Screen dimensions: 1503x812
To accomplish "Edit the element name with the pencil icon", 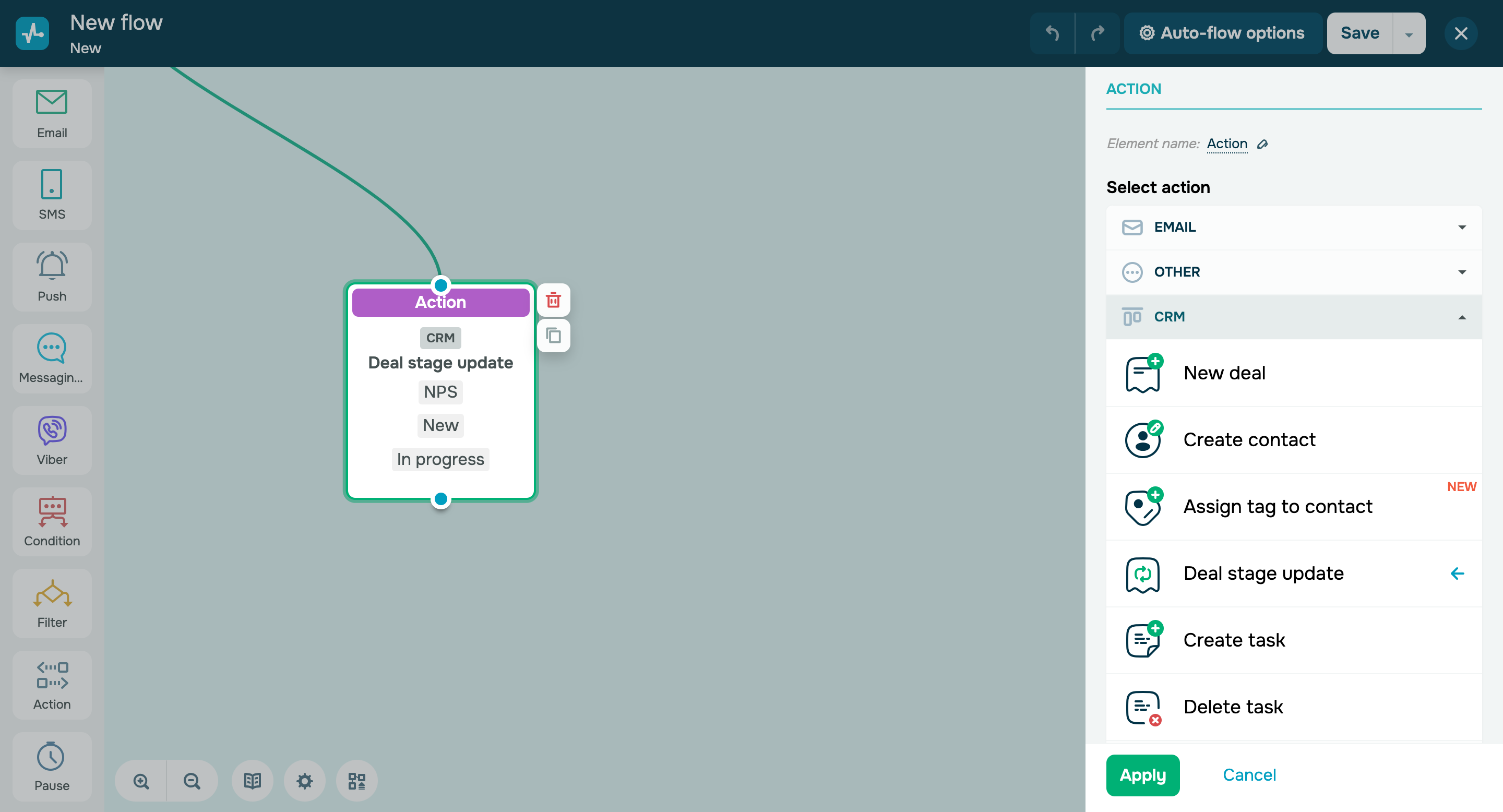I will [1262, 144].
